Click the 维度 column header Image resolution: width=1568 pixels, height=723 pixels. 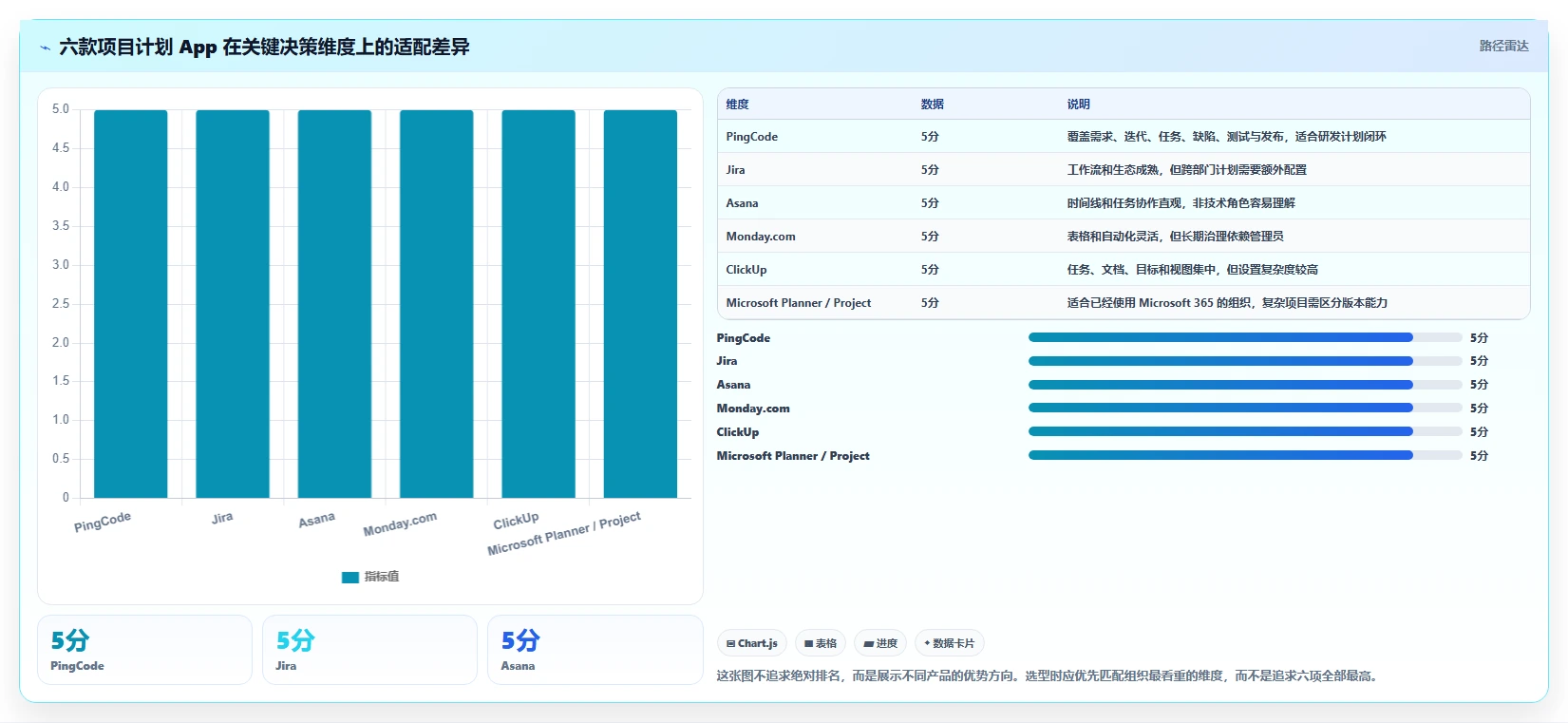(x=738, y=105)
